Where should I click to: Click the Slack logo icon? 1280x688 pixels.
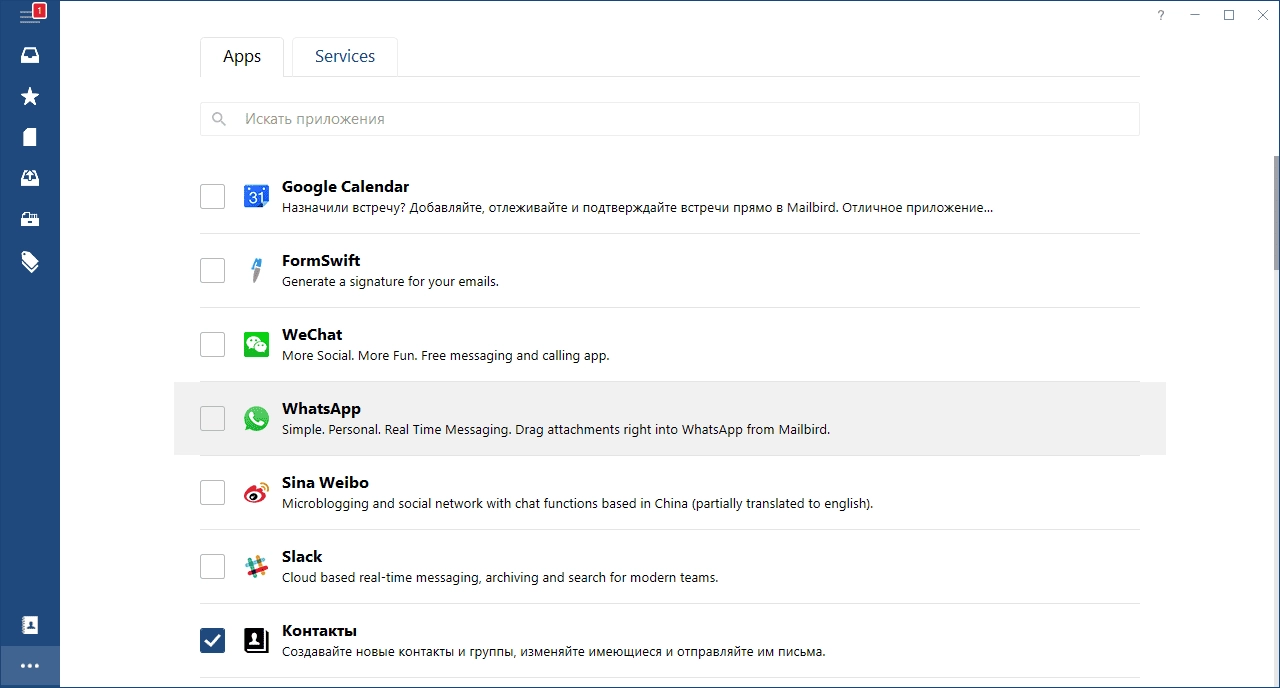pos(256,566)
